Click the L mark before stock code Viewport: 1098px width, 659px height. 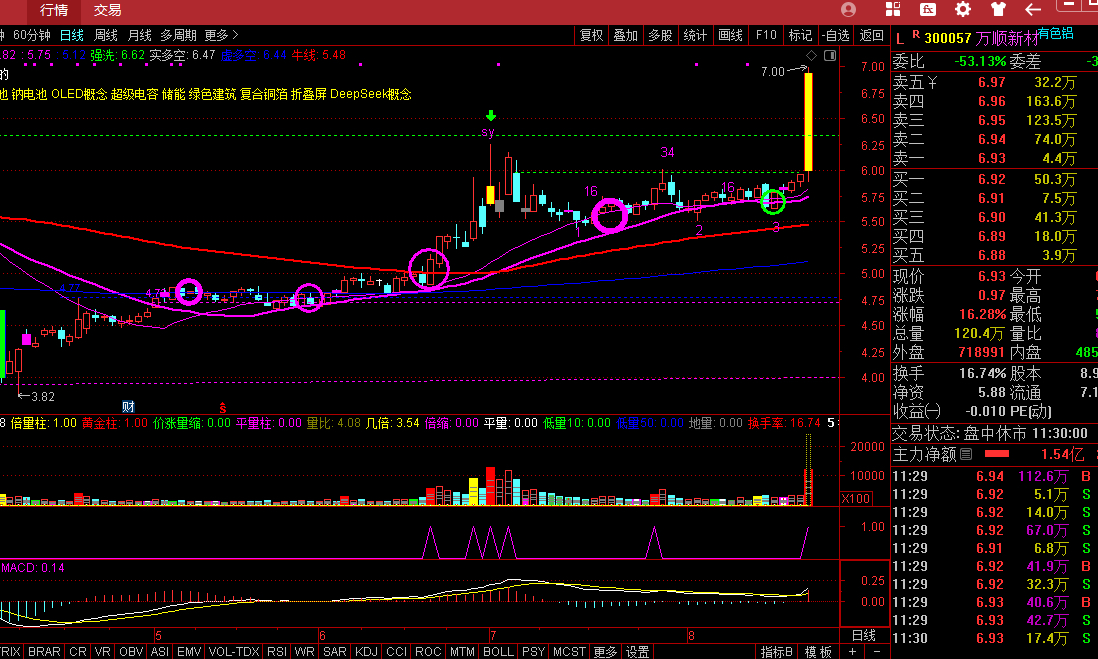(x=900, y=39)
